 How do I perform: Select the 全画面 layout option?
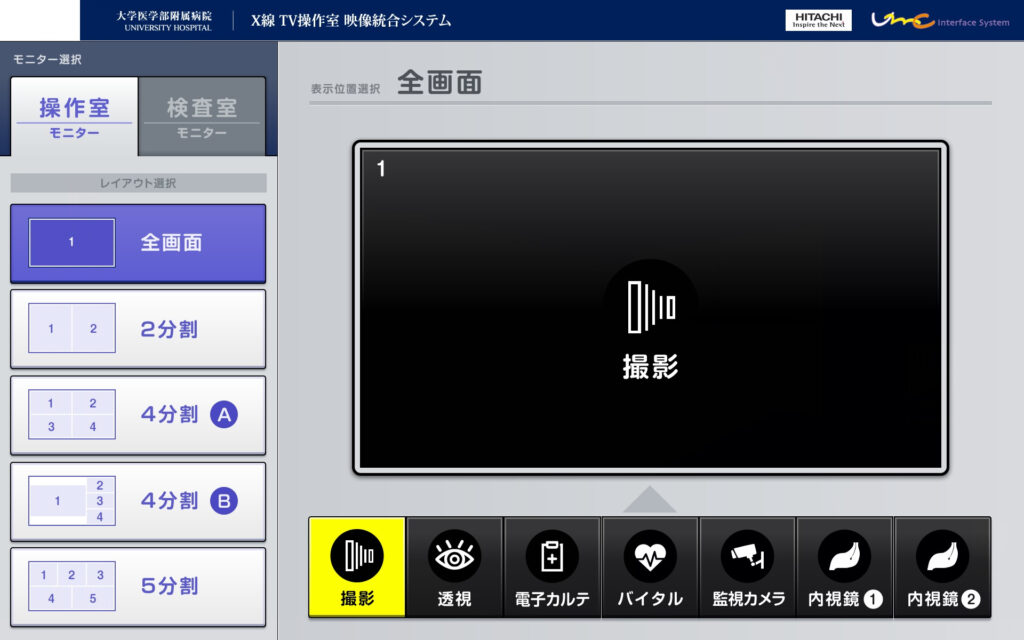138,243
